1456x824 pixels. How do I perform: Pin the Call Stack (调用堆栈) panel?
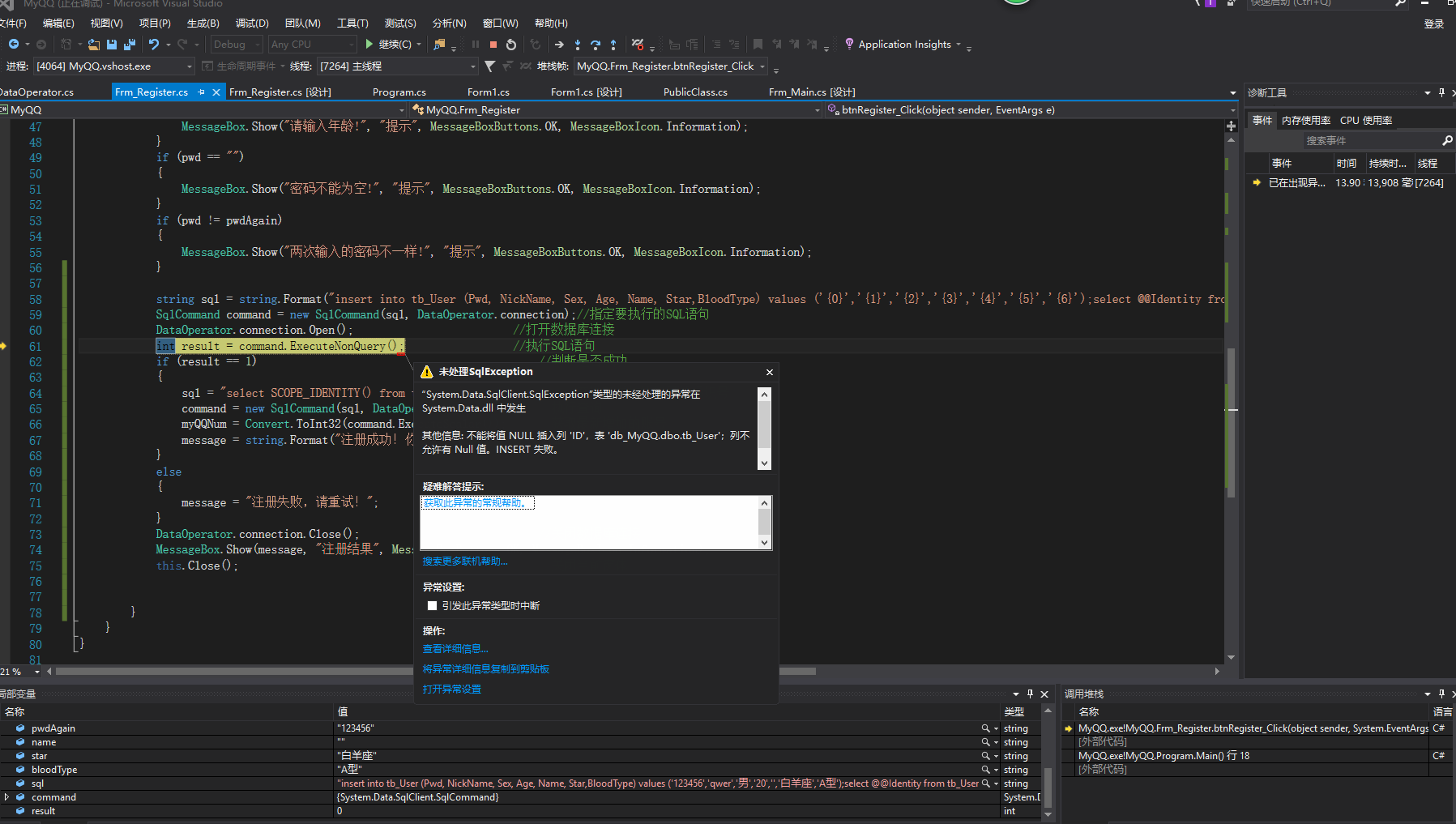1441,694
